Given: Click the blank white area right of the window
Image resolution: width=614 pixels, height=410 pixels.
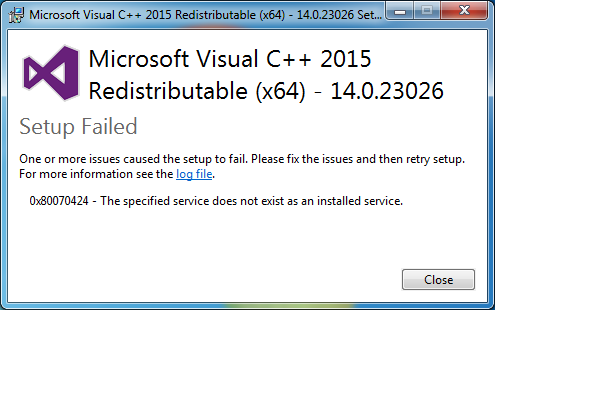Looking at the screenshot, I should click(x=555, y=150).
